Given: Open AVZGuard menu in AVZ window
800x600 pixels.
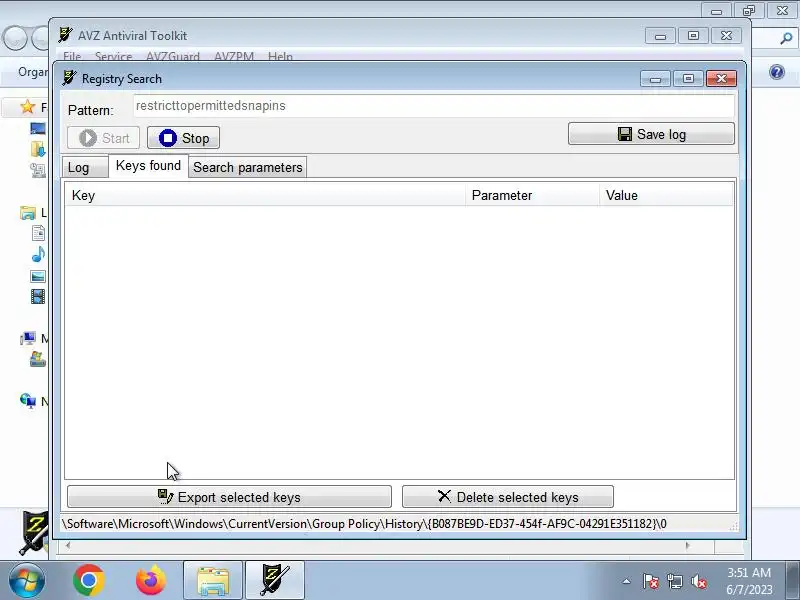Looking at the screenshot, I should click(x=172, y=56).
